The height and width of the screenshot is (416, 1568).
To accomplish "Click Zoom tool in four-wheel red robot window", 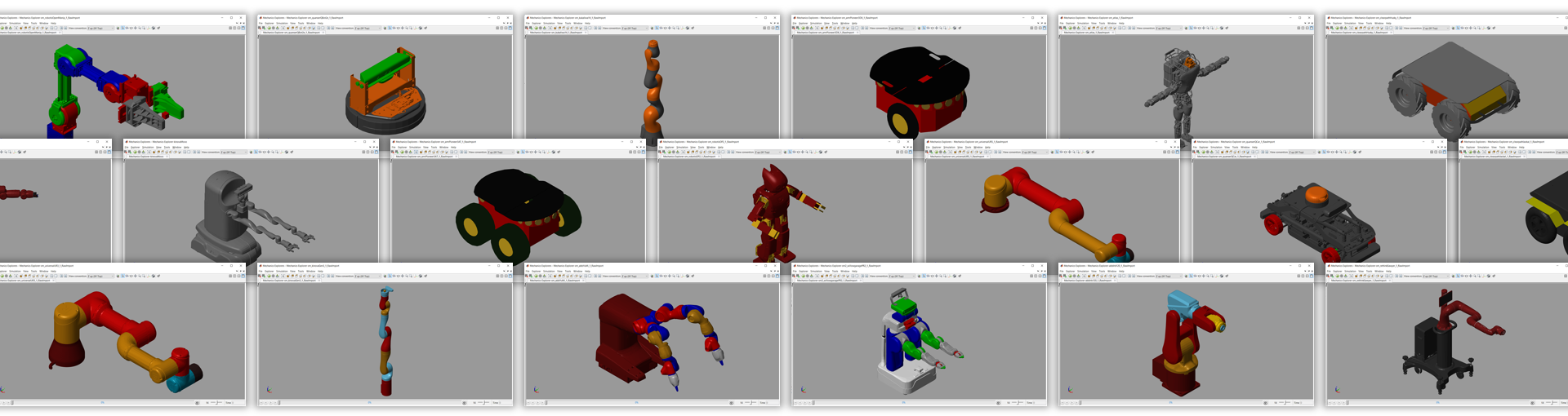I will (x=540, y=153).
